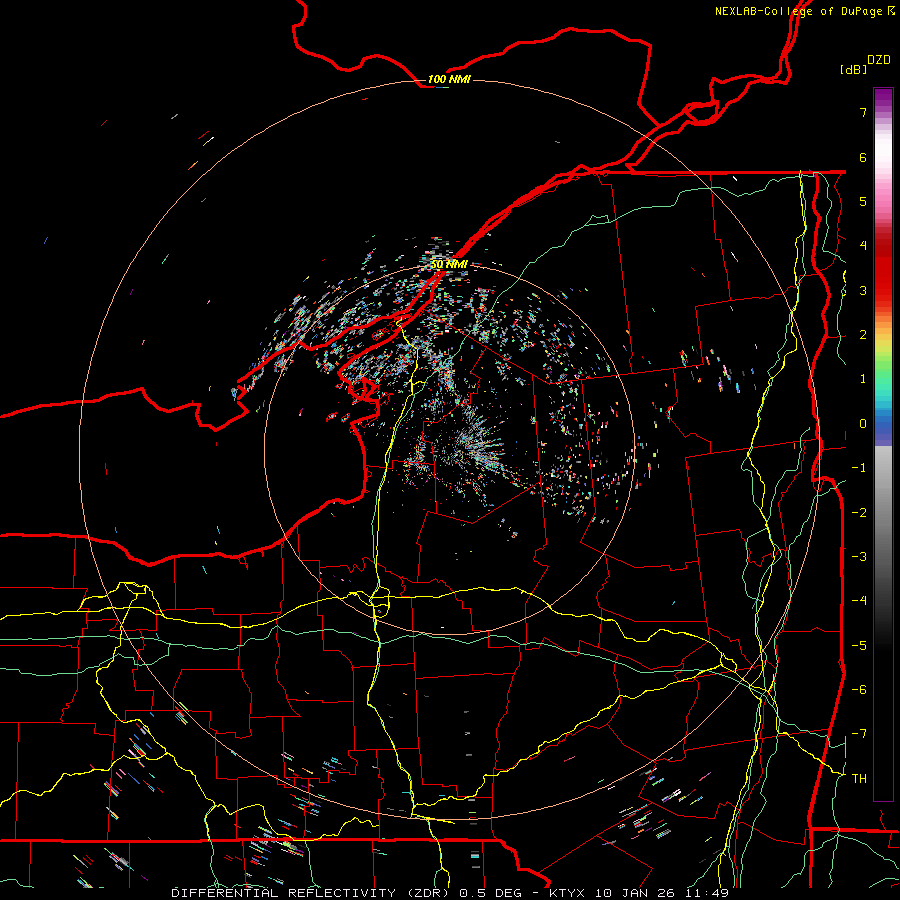Click the 11:49 time stamp
Screen dimensions: 900x900
click(x=705, y=893)
